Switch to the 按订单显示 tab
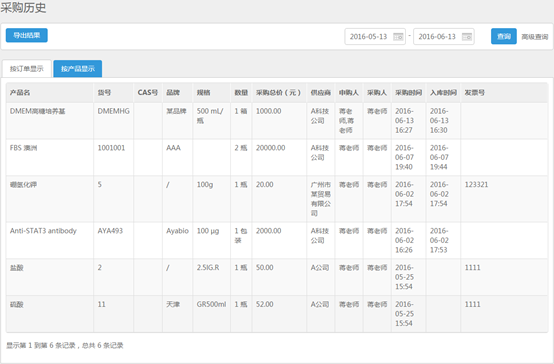The image size is (554, 364). [27, 69]
